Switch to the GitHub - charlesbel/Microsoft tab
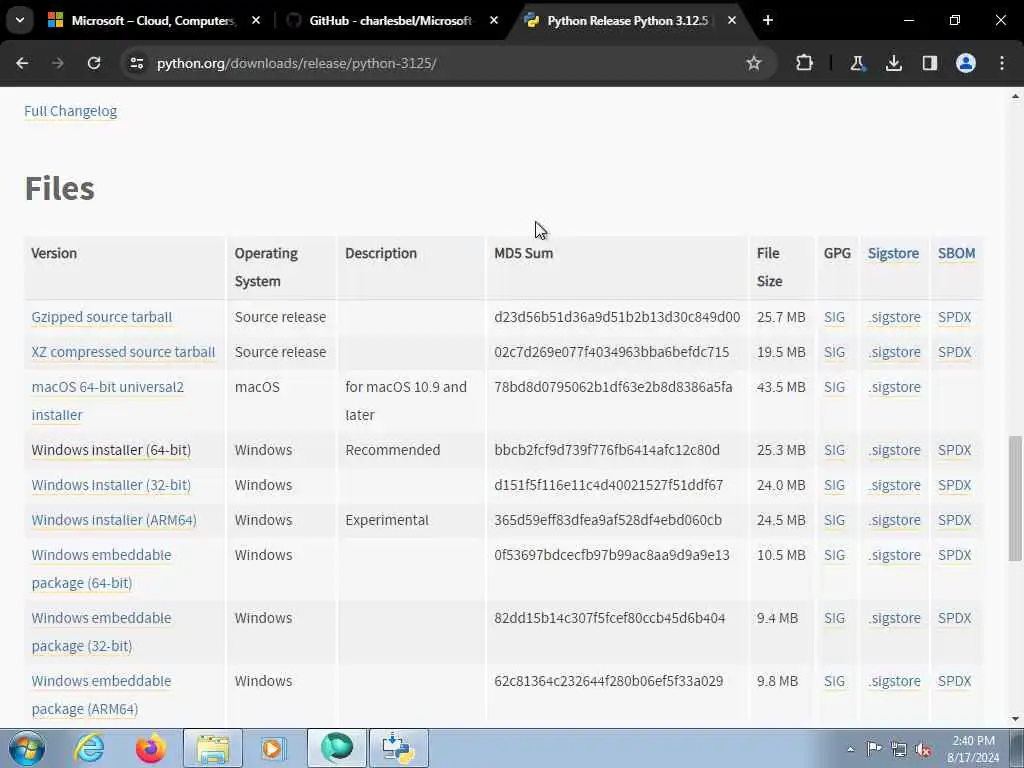 (x=390, y=21)
